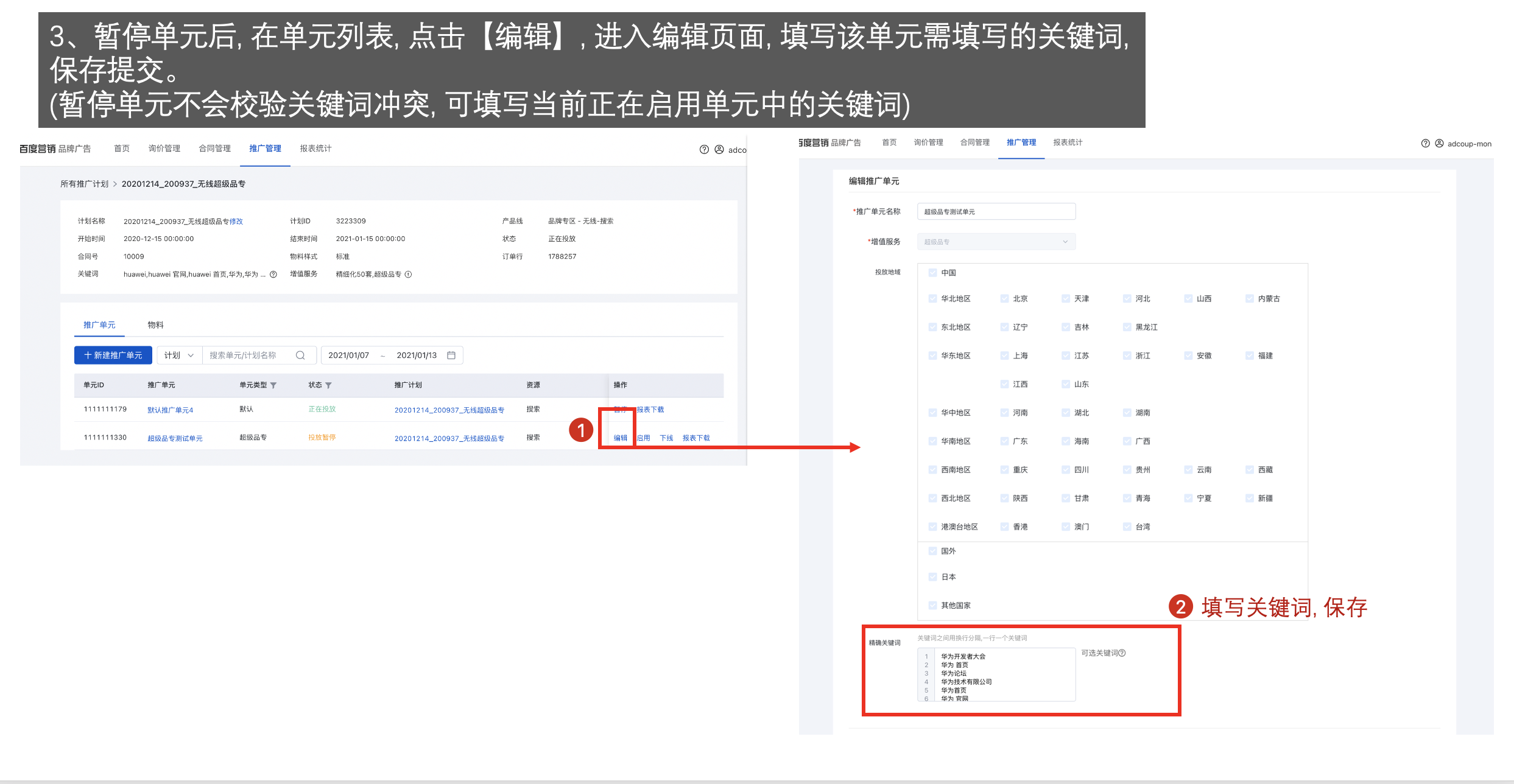Viewport: 1514px width, 784px height.
Task: Open the 计划 search type dropdown
Action: (179, 355)
